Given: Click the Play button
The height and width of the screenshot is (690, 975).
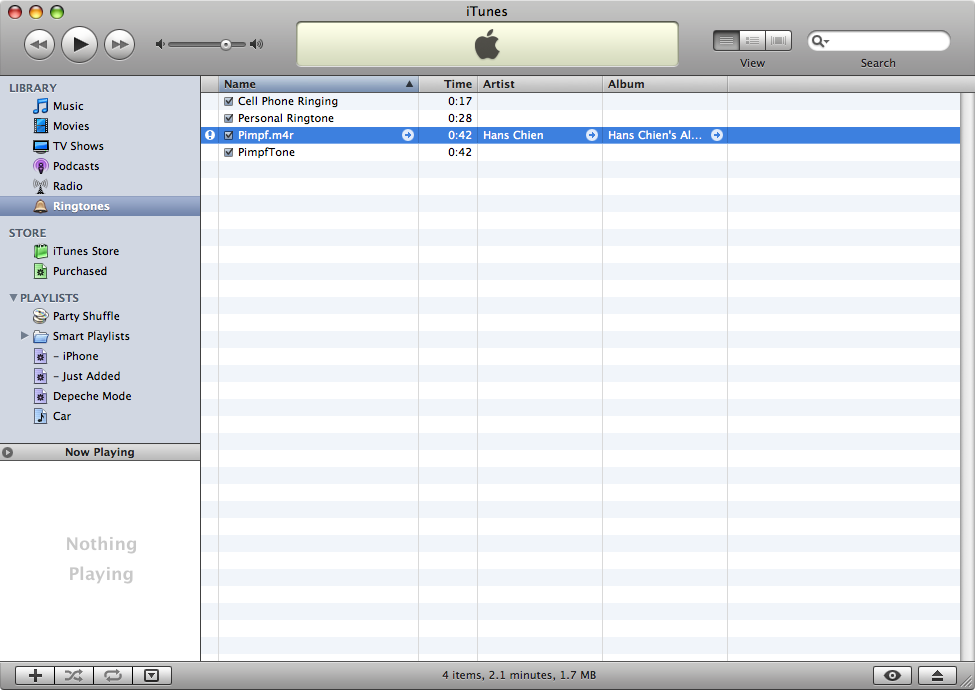Looking at the screenshot, I should (80, 44).
